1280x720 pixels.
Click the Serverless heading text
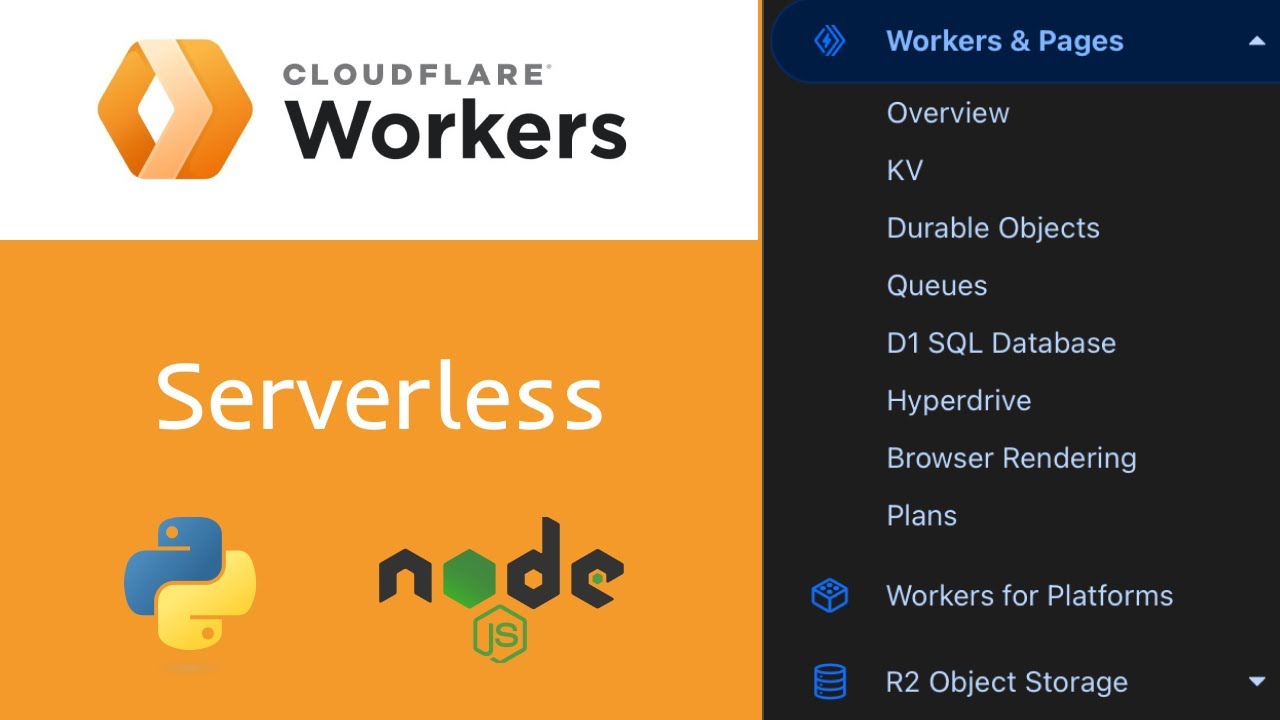379,396
